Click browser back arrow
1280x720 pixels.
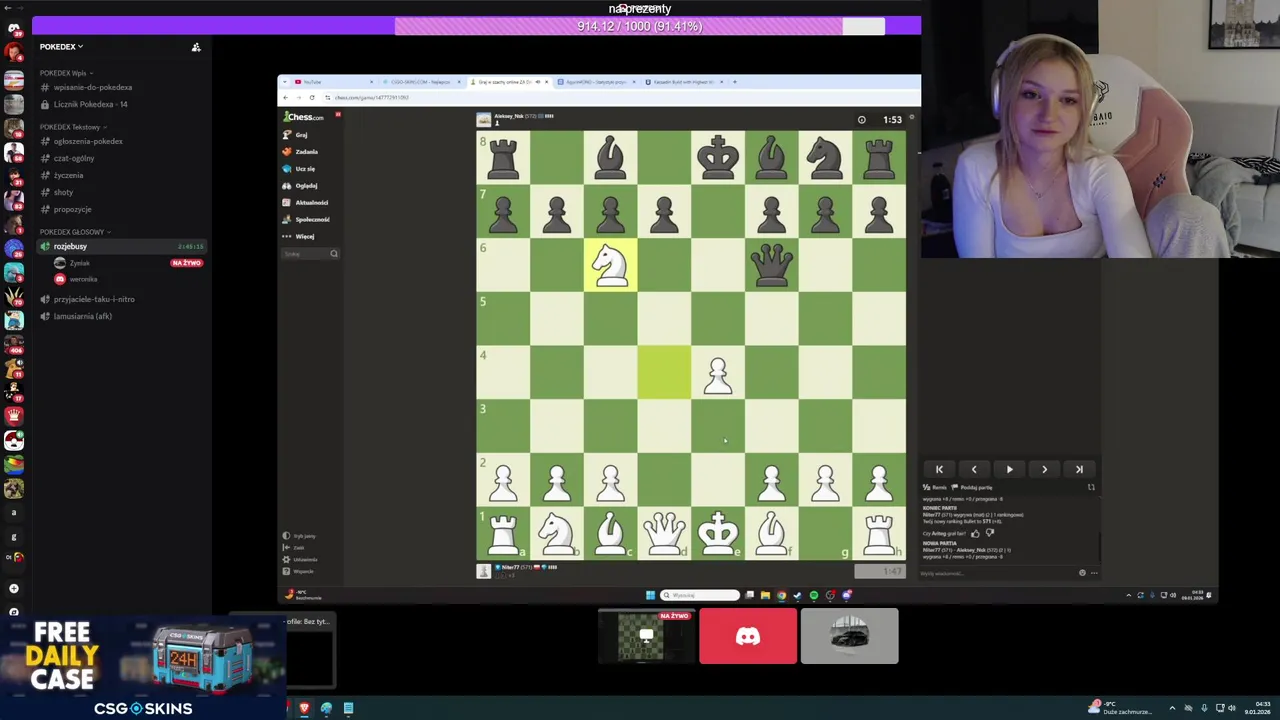click(x=286, y=97)
